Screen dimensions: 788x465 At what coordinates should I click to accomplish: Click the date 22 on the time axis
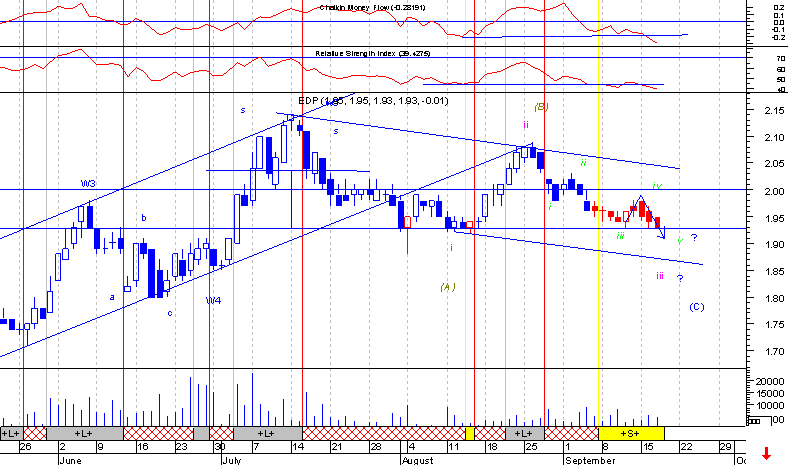686,447
